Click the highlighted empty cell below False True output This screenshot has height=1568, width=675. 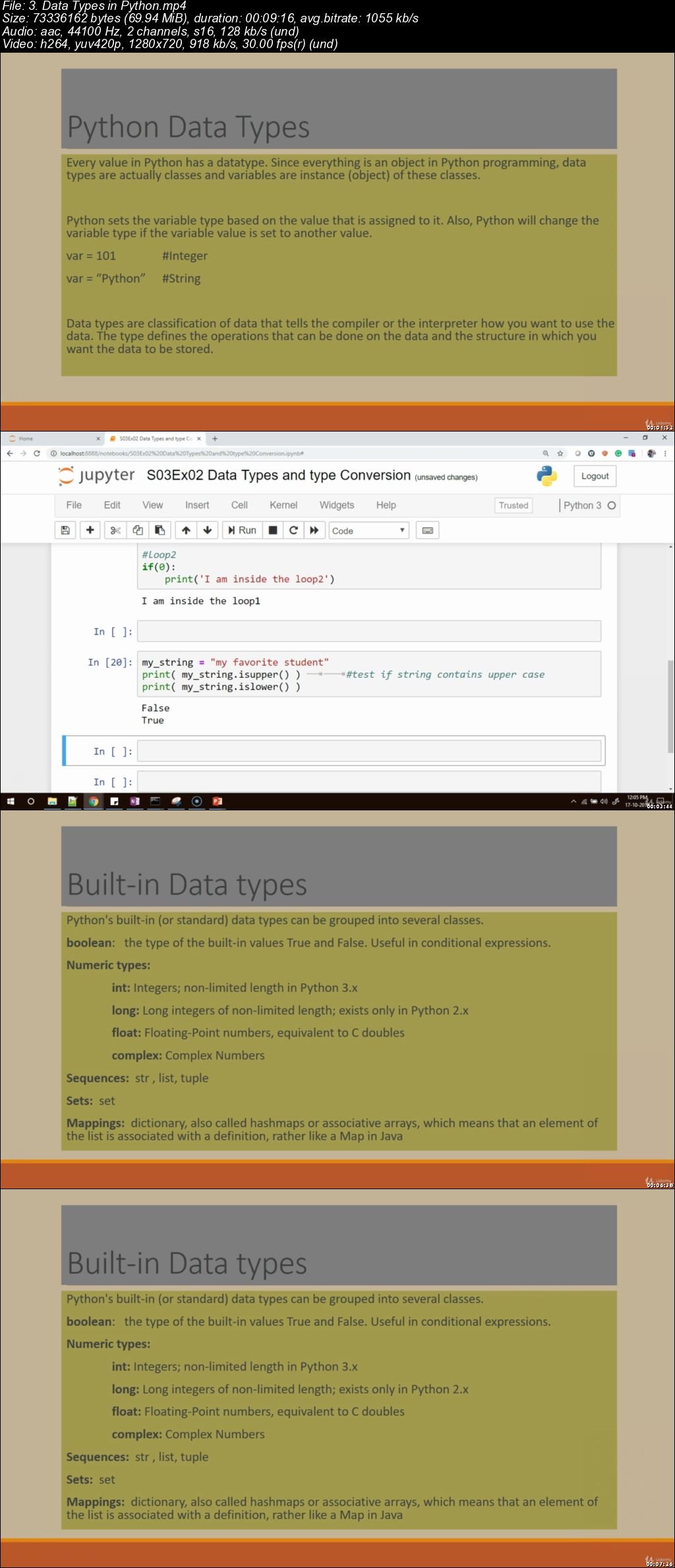(x=369, y=751)
